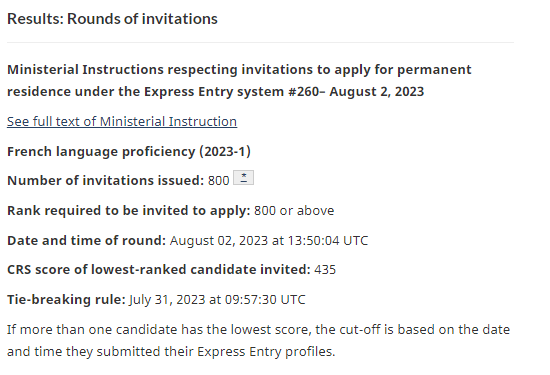Click the August 02, 2023 at 13:50:04 UTC value

pyautogui.click(x=269, y=241)
